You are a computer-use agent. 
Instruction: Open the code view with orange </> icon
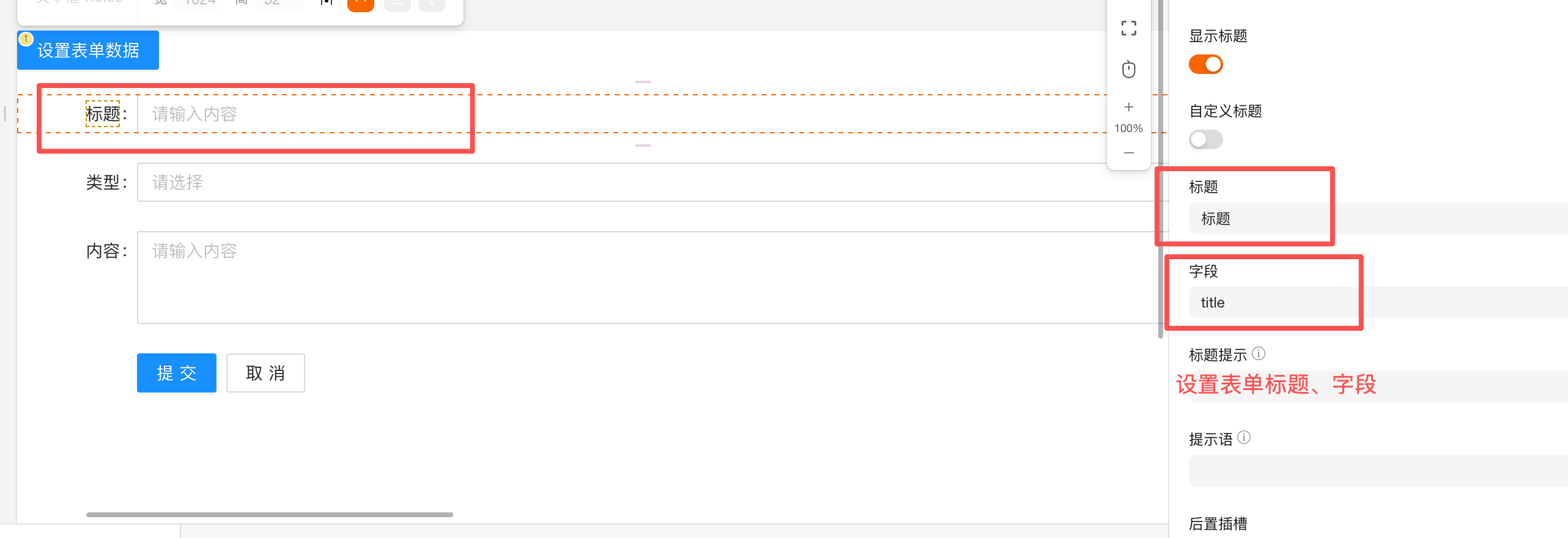(x=360, y=3)
